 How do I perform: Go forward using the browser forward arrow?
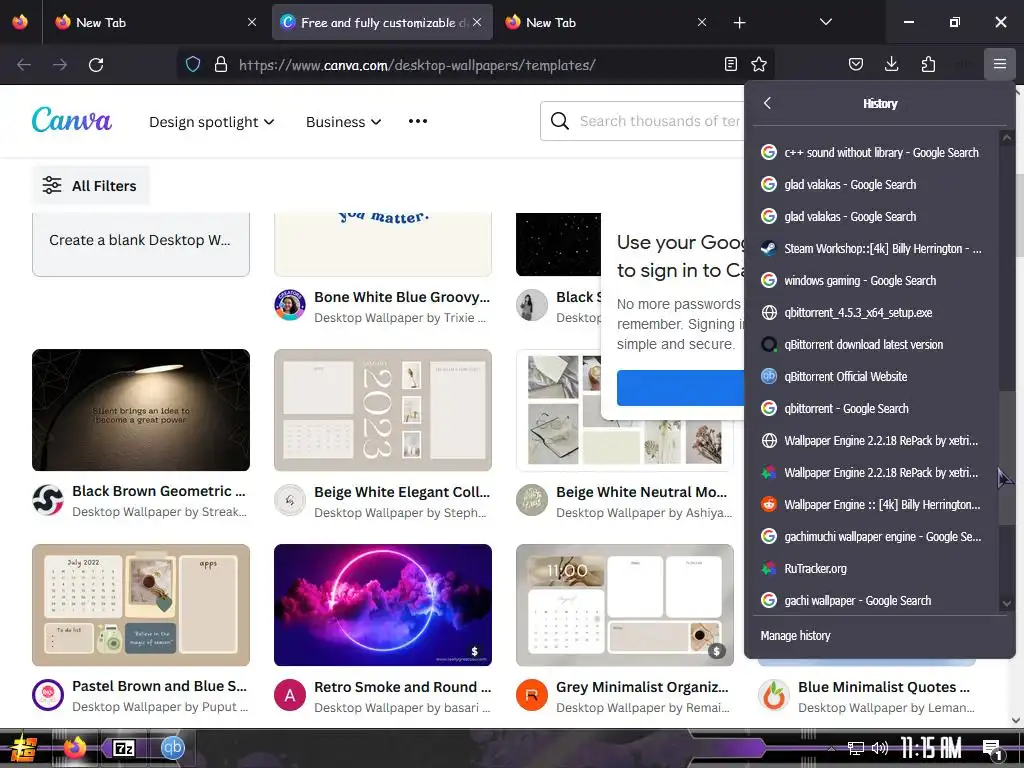(x=60, y=65)
